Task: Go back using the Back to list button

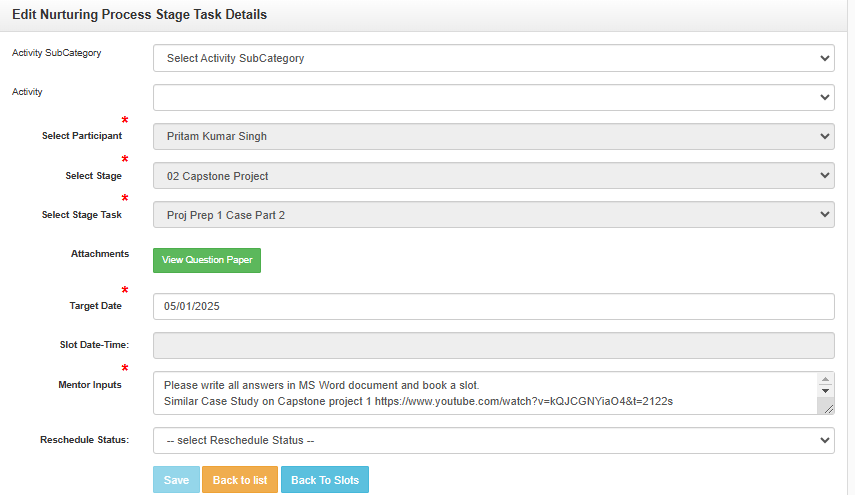Action: pos(239,480)
